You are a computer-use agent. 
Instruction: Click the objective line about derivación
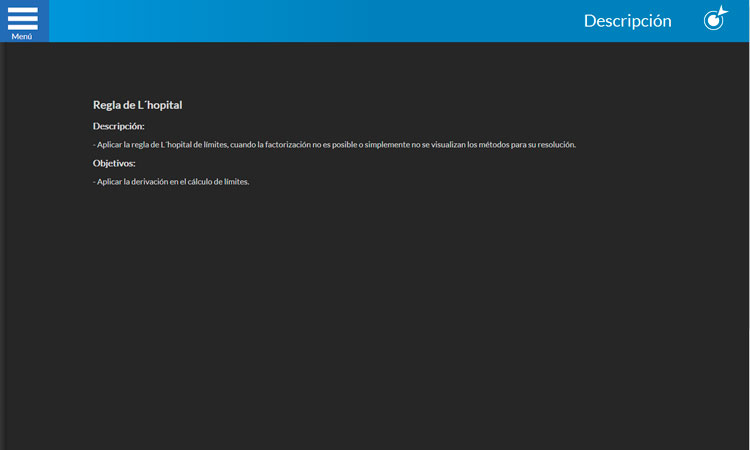(x=171, y=181)
